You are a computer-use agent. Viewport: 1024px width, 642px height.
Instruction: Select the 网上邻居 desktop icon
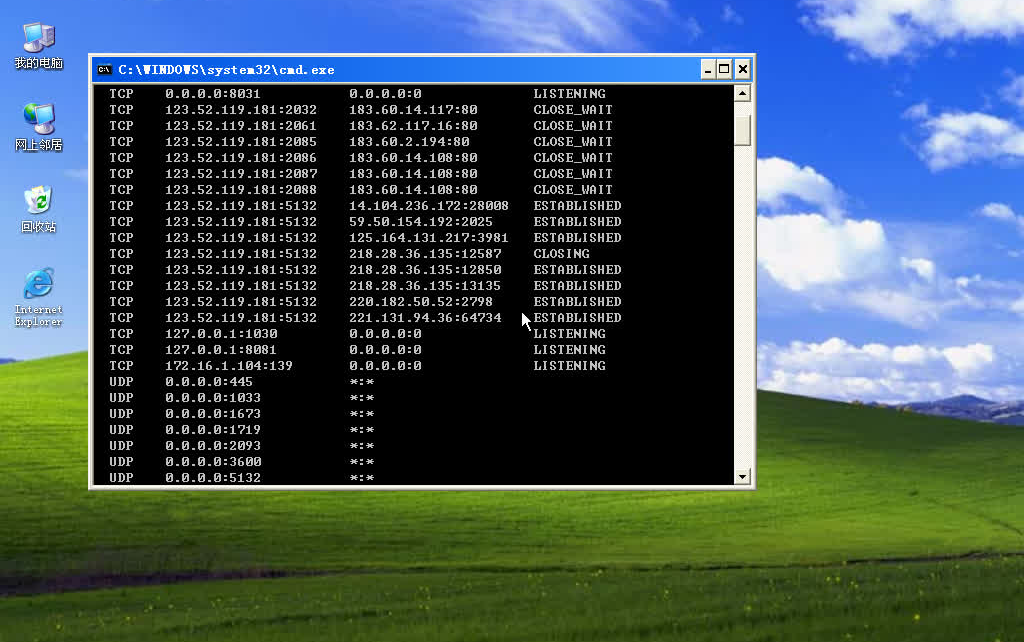click(x=39, y=127)
